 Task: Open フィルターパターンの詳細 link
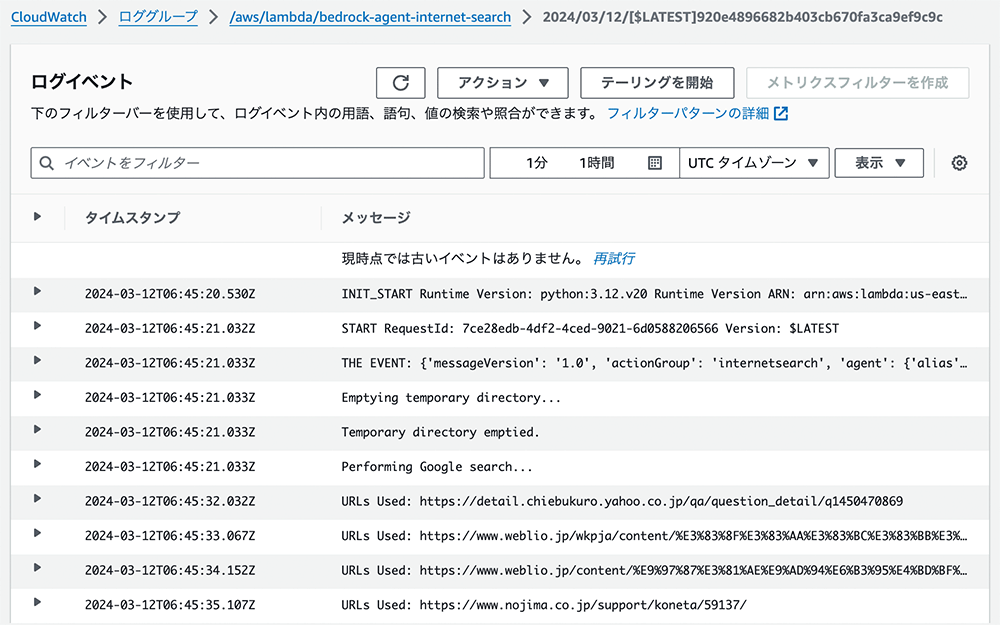pyautogui.click(x=688, y=114)
